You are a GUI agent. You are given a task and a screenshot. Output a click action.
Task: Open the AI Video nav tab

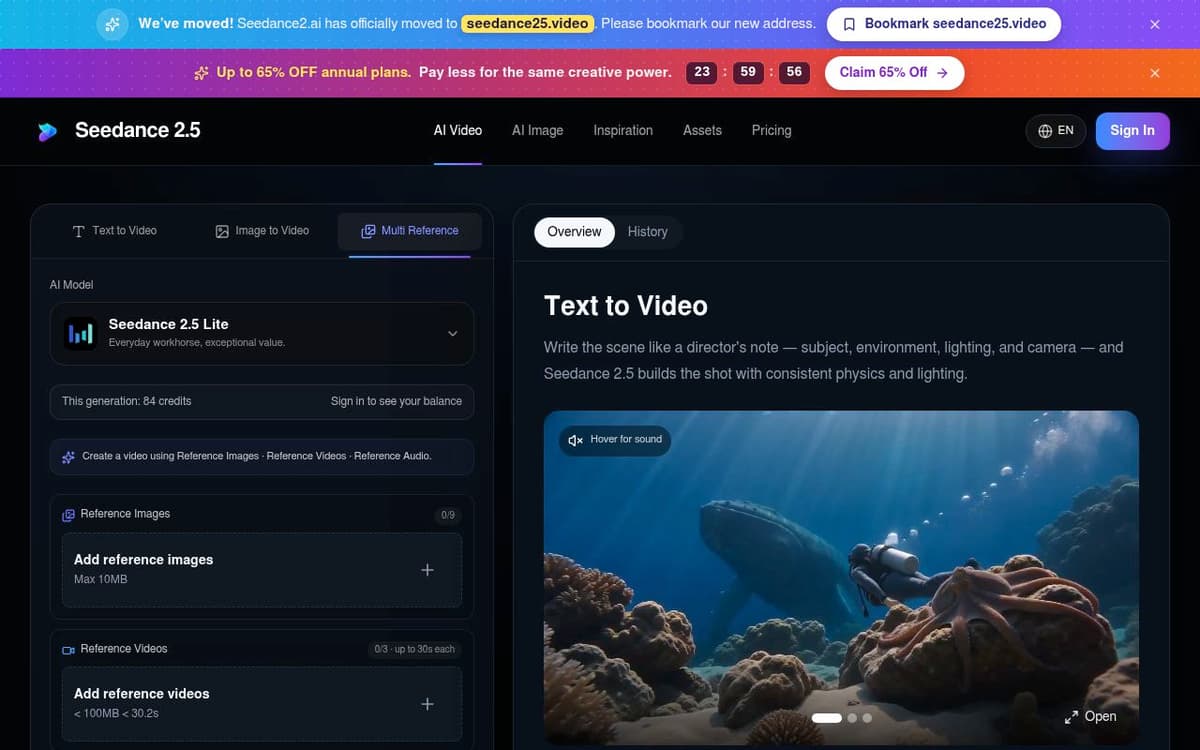458,130
